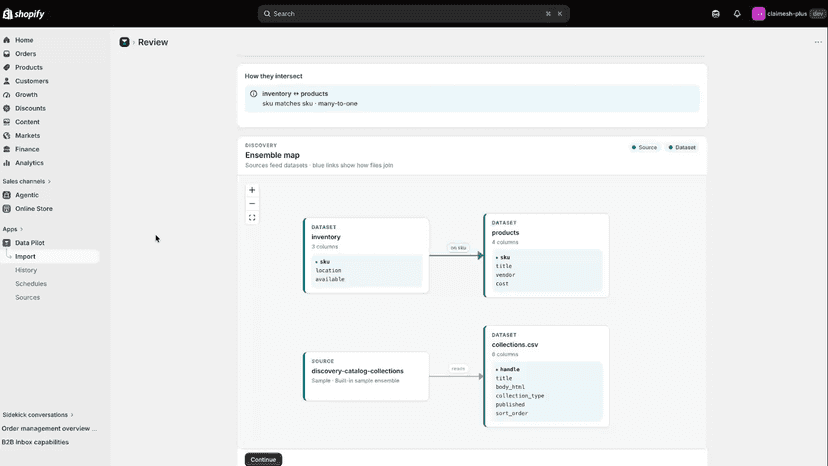
Task: Click the Markets globe icon
Action: (x=6, y=136)
